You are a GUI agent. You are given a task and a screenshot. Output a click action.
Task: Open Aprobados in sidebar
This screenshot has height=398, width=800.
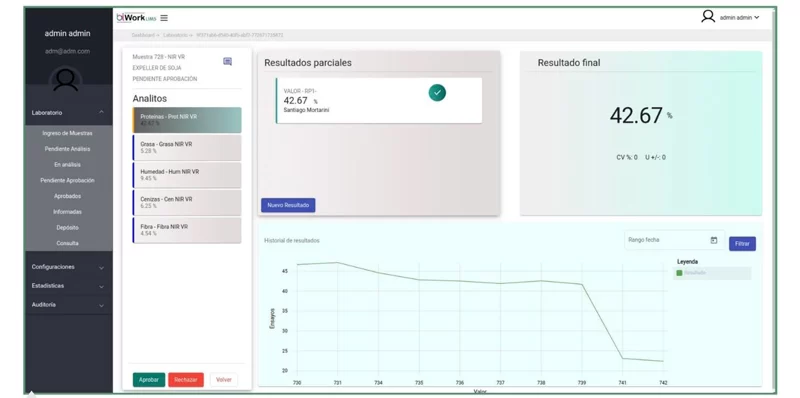pos(67,196)
